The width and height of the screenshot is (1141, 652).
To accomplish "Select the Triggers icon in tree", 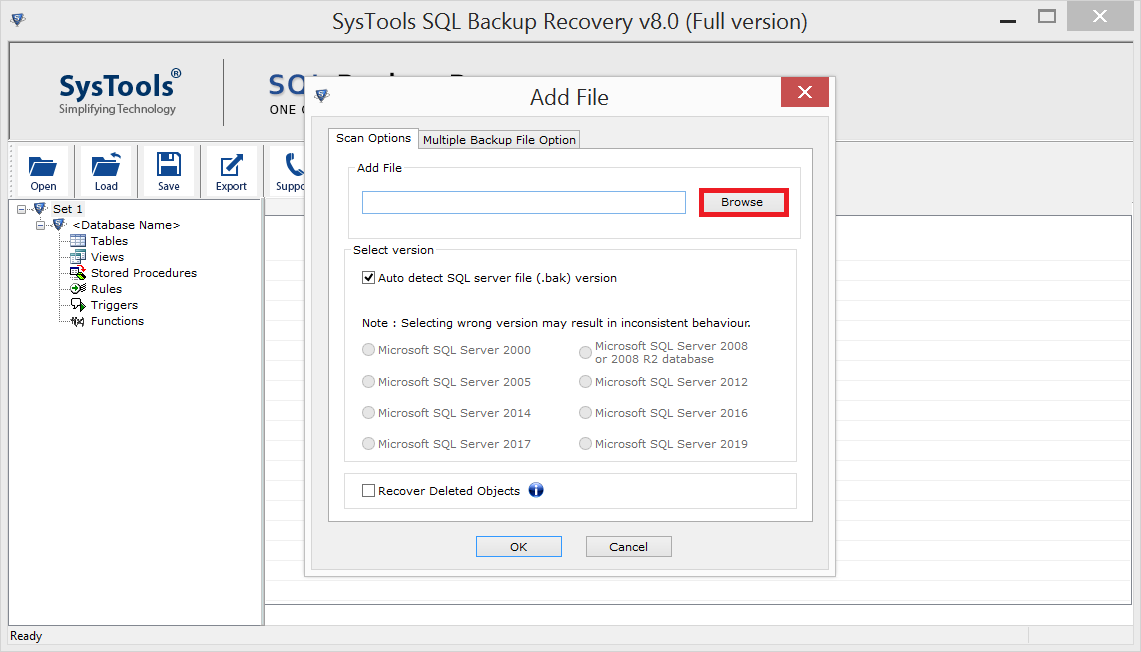I will (x=77, y=305).
